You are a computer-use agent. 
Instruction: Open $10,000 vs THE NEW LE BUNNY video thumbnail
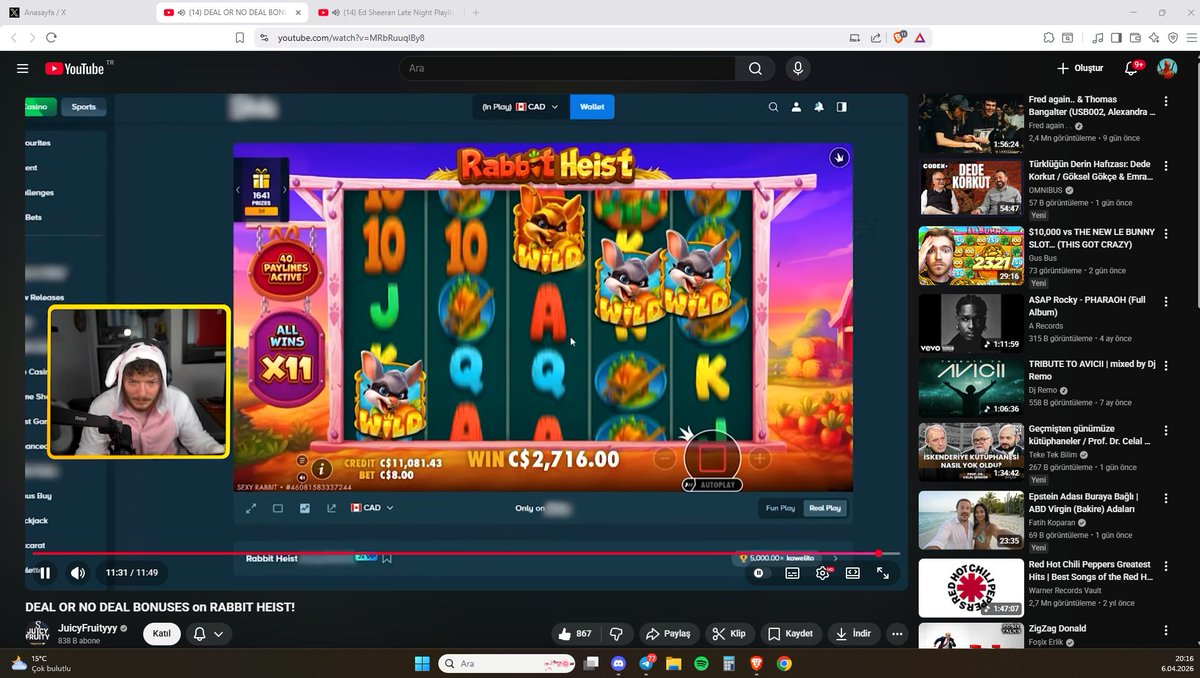coord(971,255)
